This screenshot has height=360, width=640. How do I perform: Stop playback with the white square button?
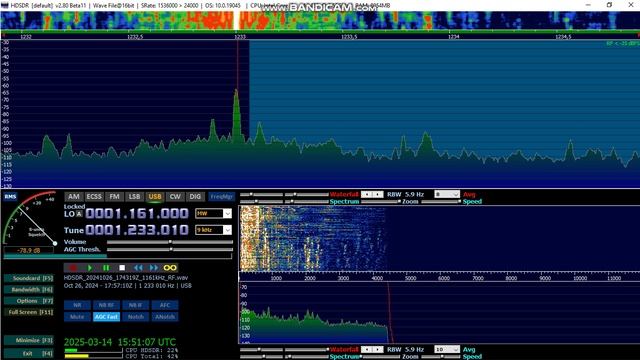(x=122, y=268)
